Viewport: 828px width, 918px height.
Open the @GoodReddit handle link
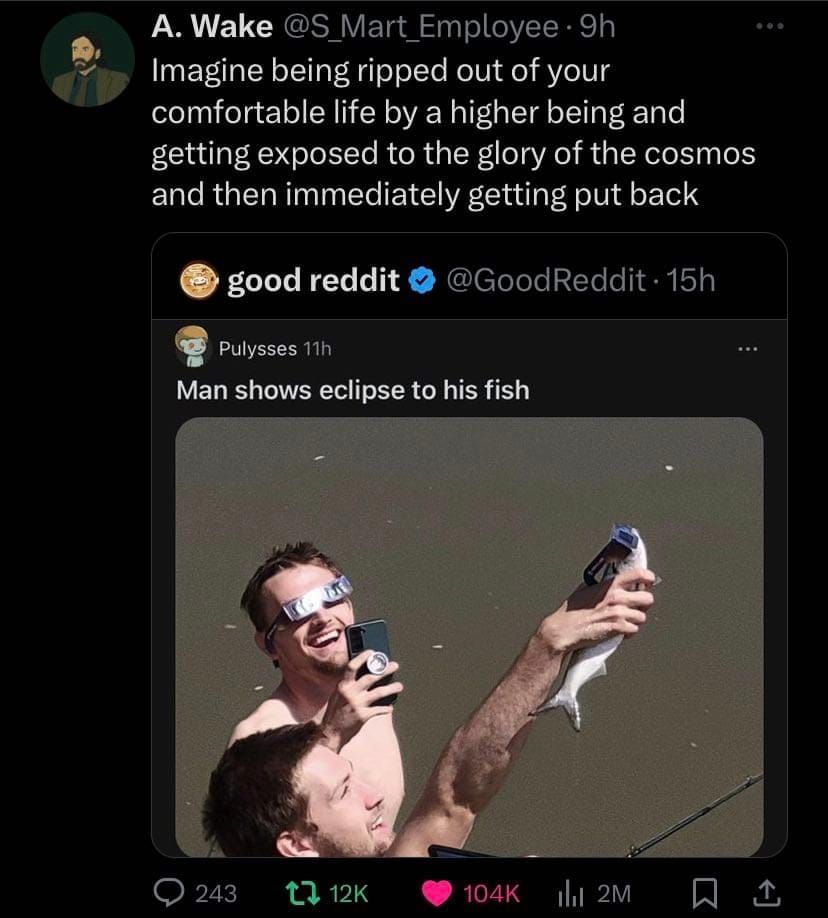tap(546, 280)
